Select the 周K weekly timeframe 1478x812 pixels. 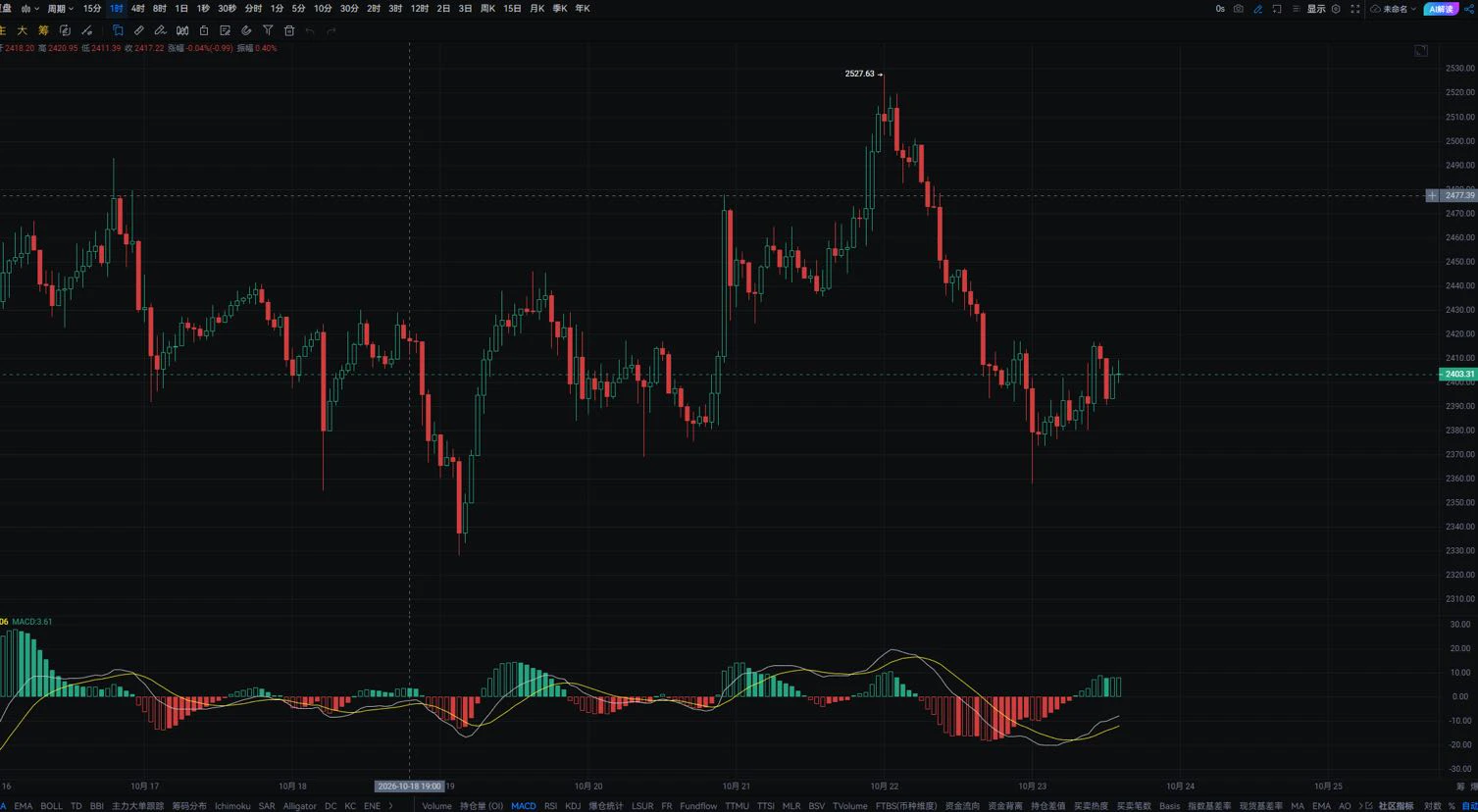pos(487,9)
